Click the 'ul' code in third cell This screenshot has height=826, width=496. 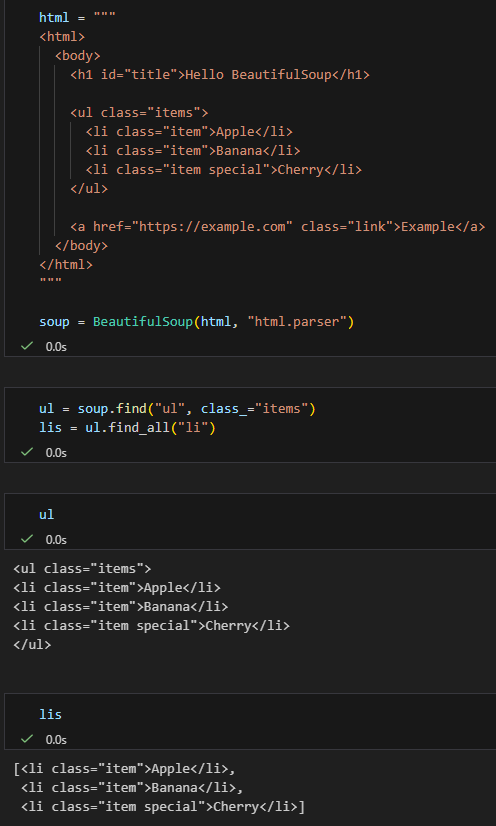pyautogui.click(x=46, y=515)
